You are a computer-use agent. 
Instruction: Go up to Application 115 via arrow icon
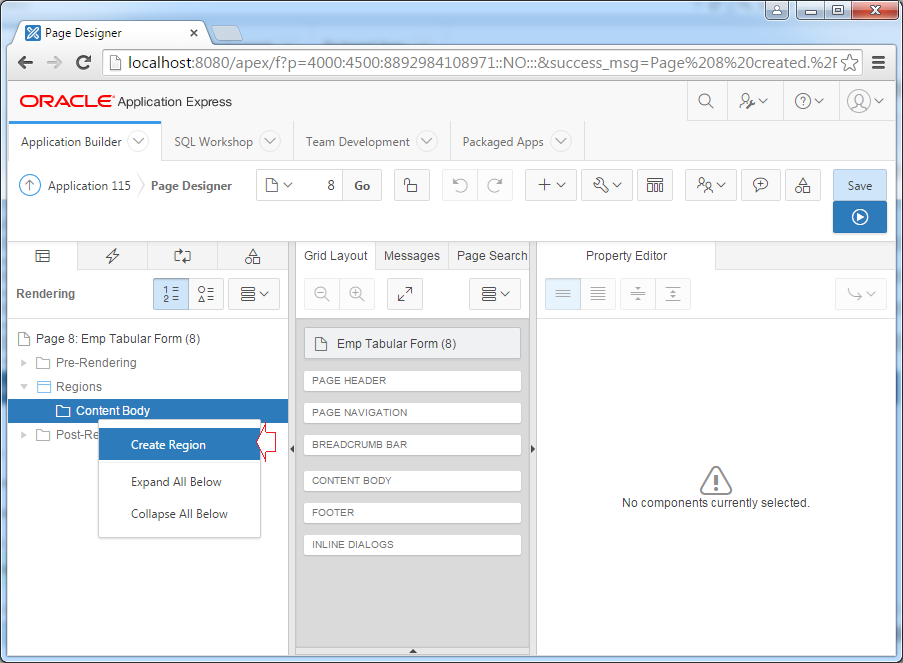tap(30, 185)
